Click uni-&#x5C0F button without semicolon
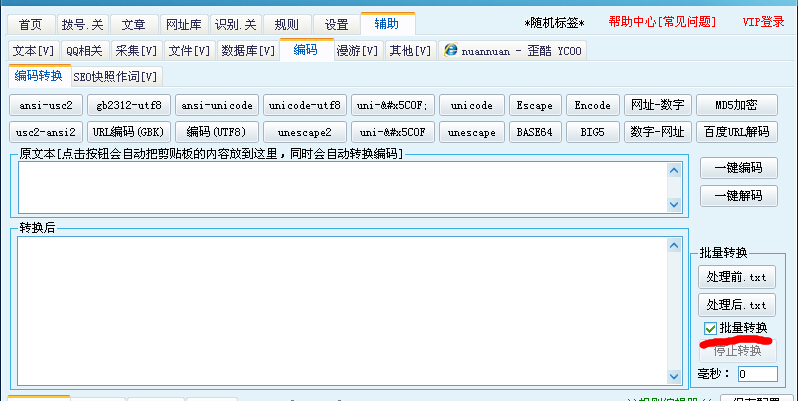 click(393, 132)
